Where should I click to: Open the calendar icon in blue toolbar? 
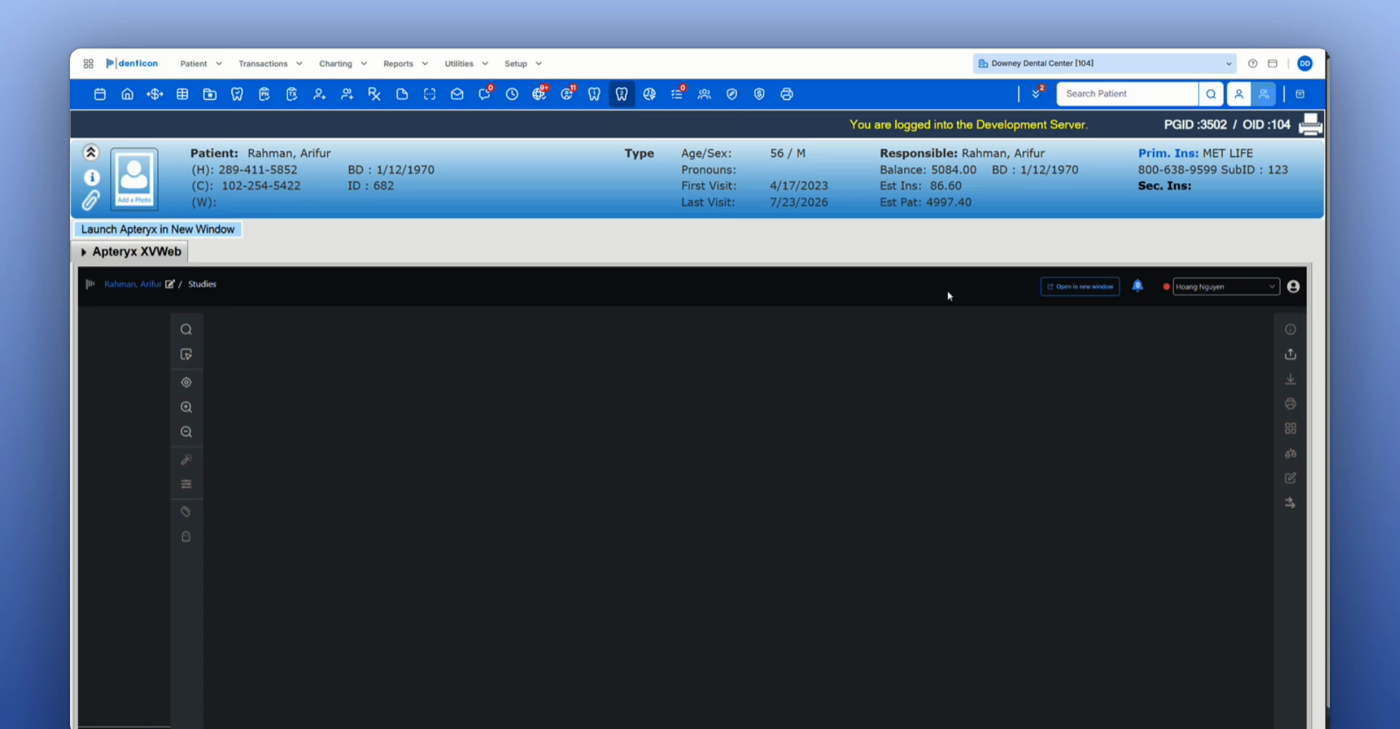coord(100,94)
